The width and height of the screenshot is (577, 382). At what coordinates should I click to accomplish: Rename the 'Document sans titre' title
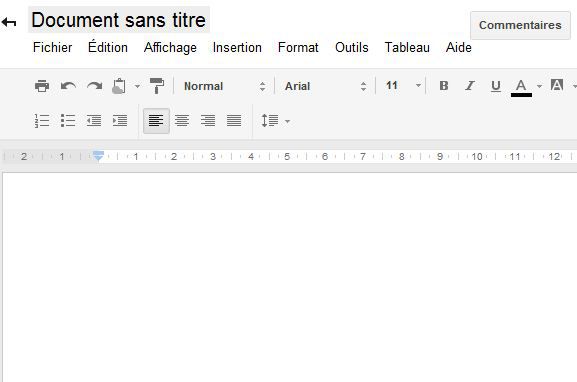pos(118,20)
